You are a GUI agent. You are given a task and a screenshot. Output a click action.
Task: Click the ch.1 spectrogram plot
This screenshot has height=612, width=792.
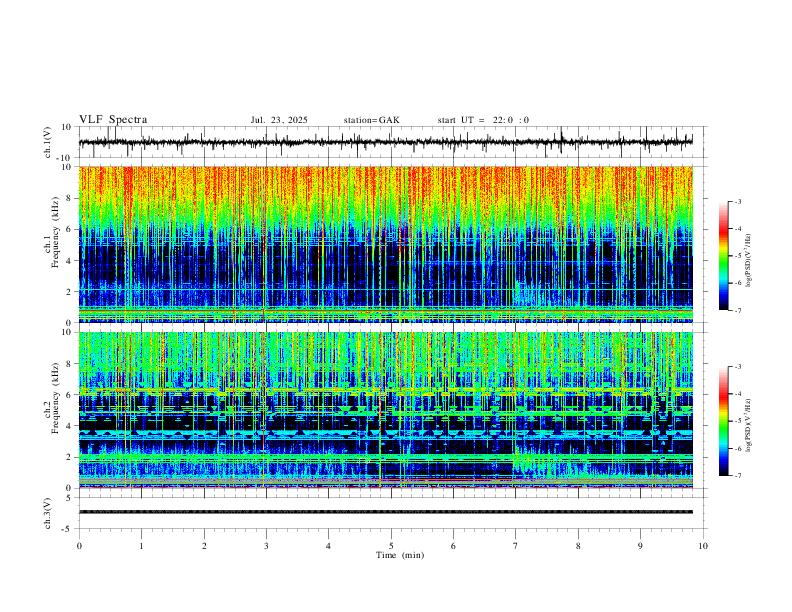pos(386,244)
